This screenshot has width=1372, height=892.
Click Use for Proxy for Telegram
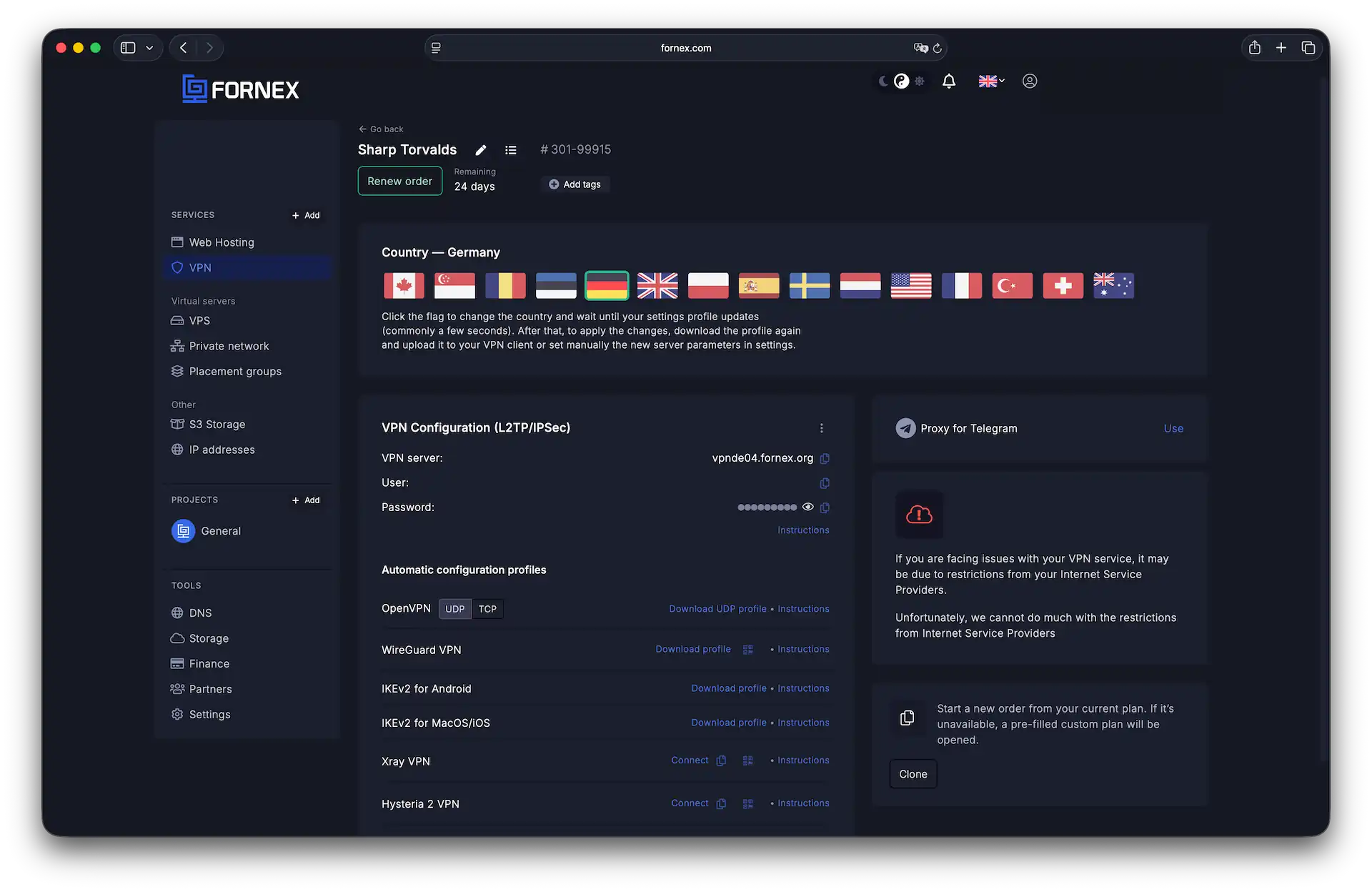coord(1173,429)
